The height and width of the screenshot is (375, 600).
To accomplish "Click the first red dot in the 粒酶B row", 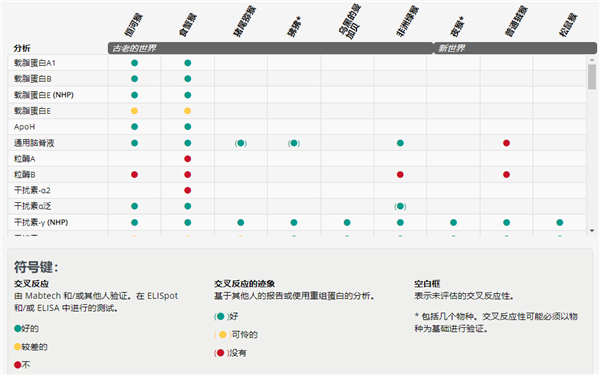I will (x=134, y=174).
